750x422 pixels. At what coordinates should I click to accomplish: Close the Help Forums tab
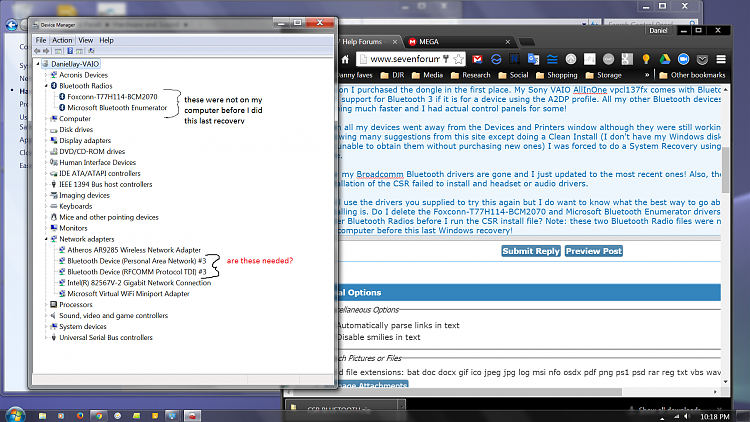tap(395, 42)
